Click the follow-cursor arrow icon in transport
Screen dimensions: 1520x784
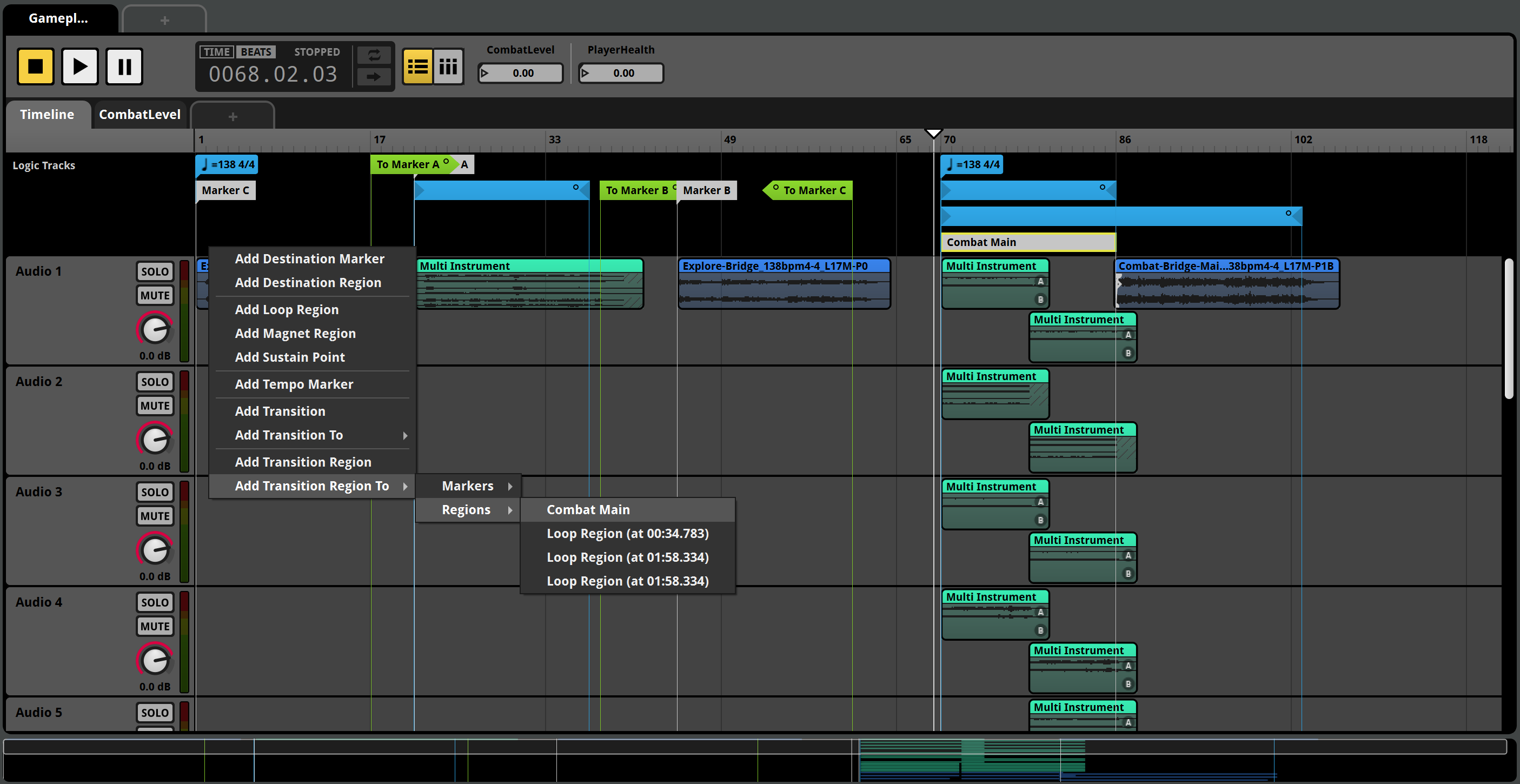click(x=374, y=76)
